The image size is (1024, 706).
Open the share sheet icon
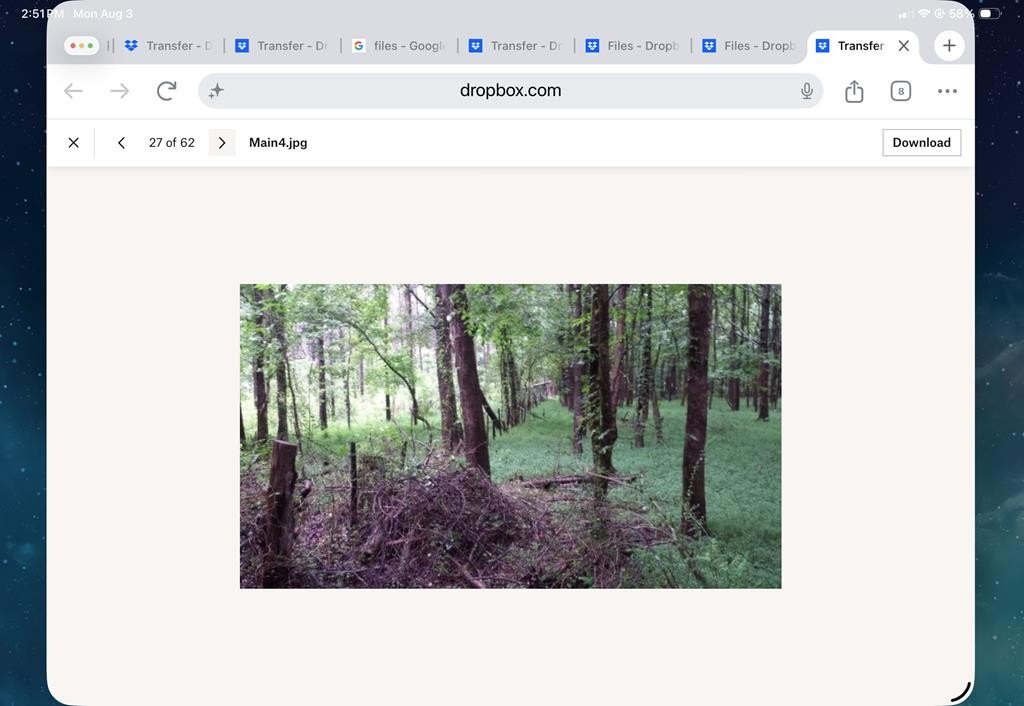(x=854, y=91)
